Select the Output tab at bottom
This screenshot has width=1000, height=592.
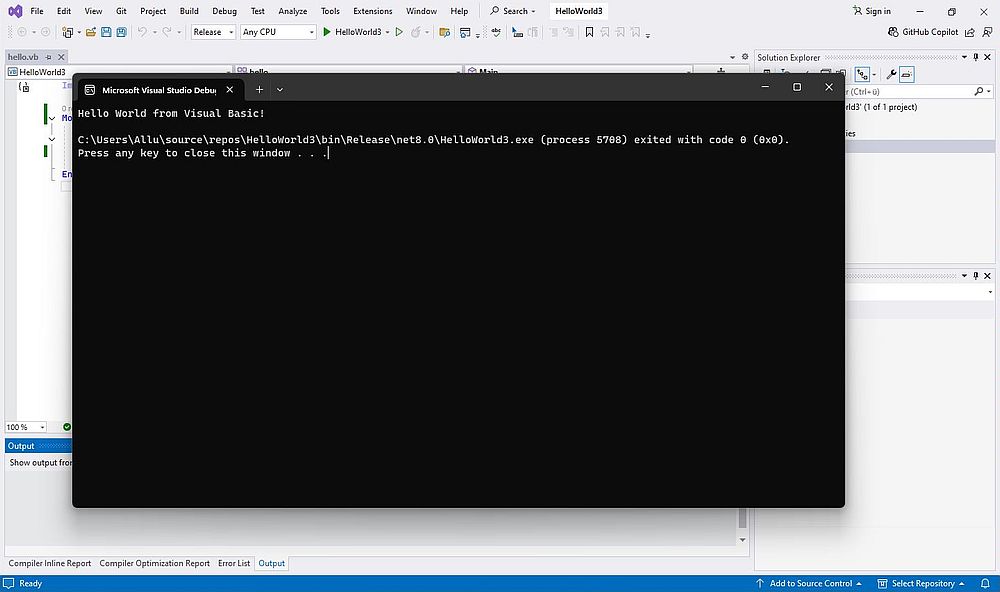[271, 563]
